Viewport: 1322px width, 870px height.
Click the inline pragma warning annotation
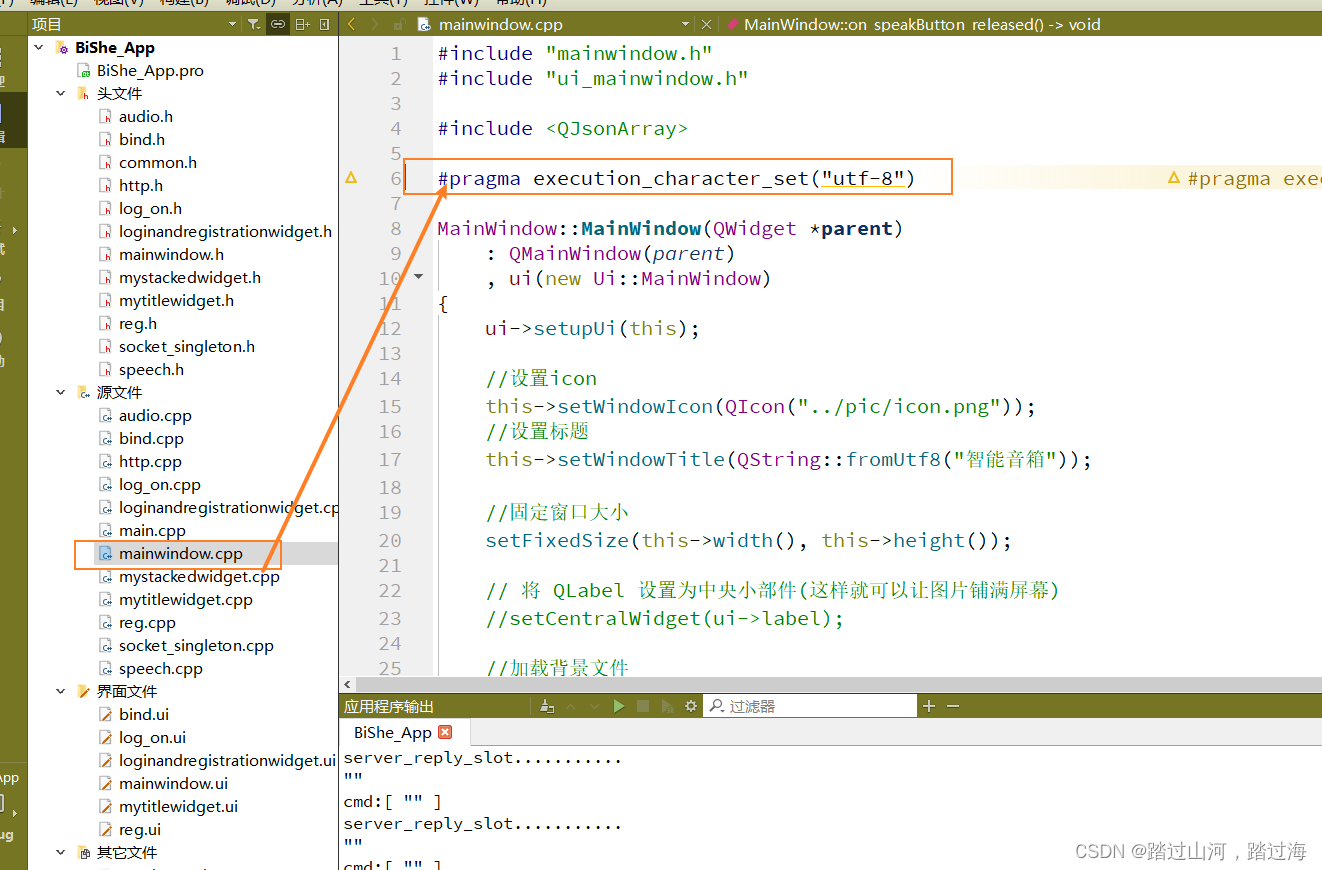(1245, 179)
